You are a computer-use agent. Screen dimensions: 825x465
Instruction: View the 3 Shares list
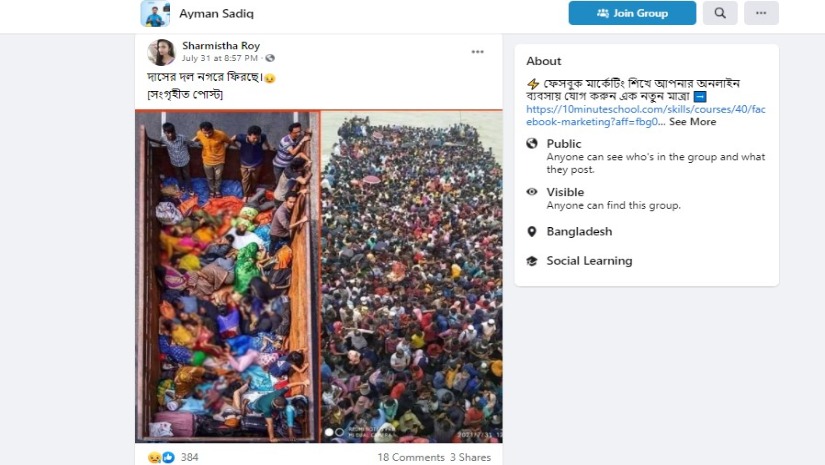(470, 457)
